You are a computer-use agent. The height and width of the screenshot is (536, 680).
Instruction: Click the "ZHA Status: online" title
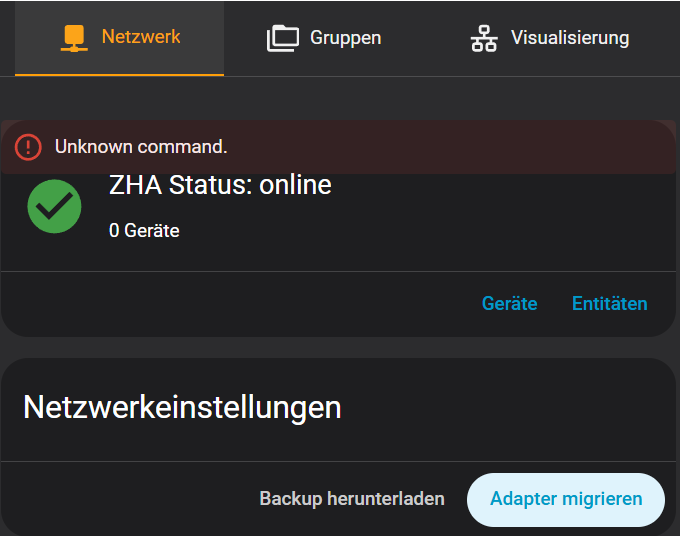[220, 185]
